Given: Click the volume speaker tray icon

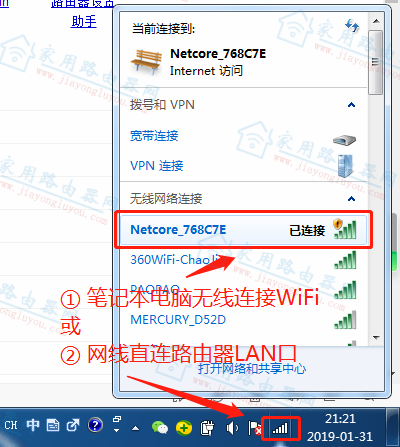Looking at the screenshot, I should pyautogui.click(x=232, y=428).
